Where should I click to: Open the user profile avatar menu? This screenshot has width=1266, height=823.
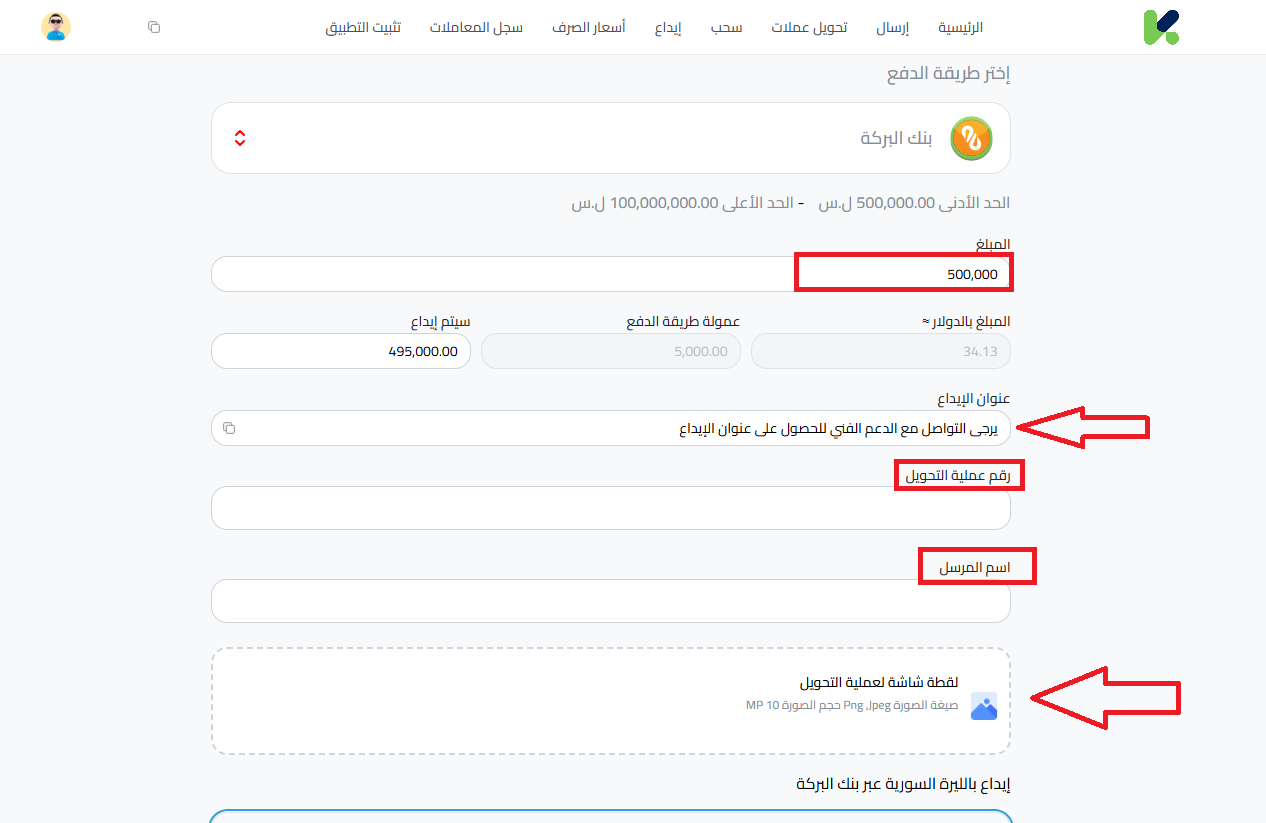pyautogui.click(x=57, y=26)
